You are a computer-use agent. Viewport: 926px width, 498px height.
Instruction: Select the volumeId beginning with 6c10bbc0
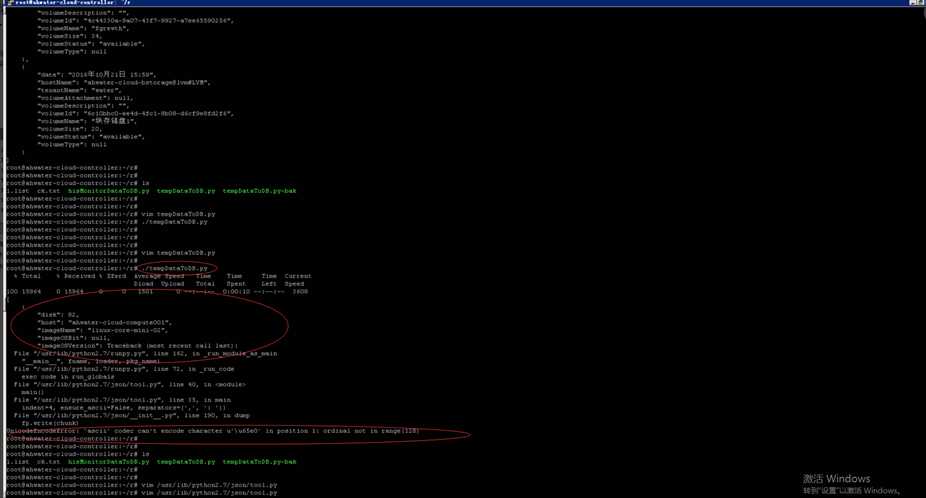[x=136, y=113]
